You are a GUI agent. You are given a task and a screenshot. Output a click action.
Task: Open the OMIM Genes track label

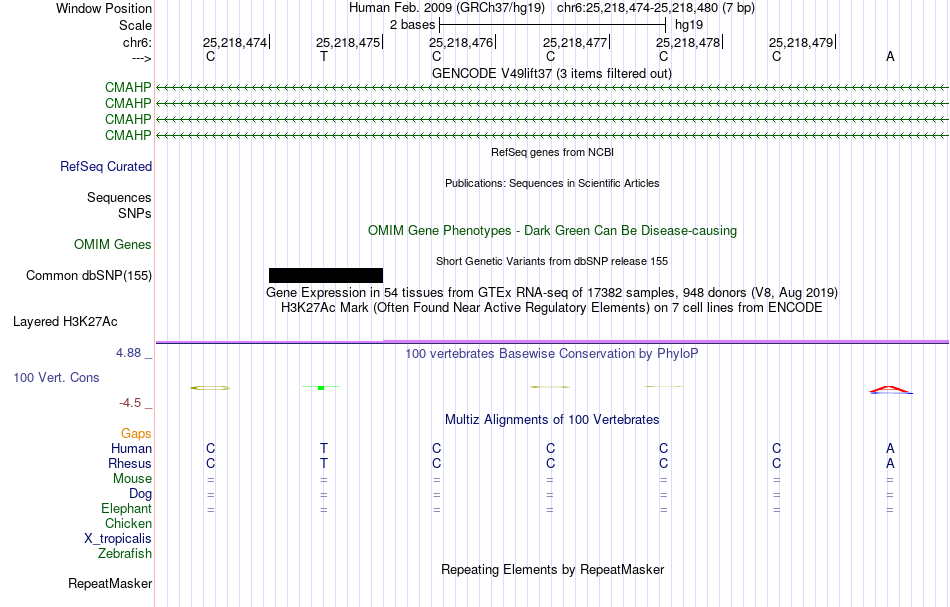point(113,244)
